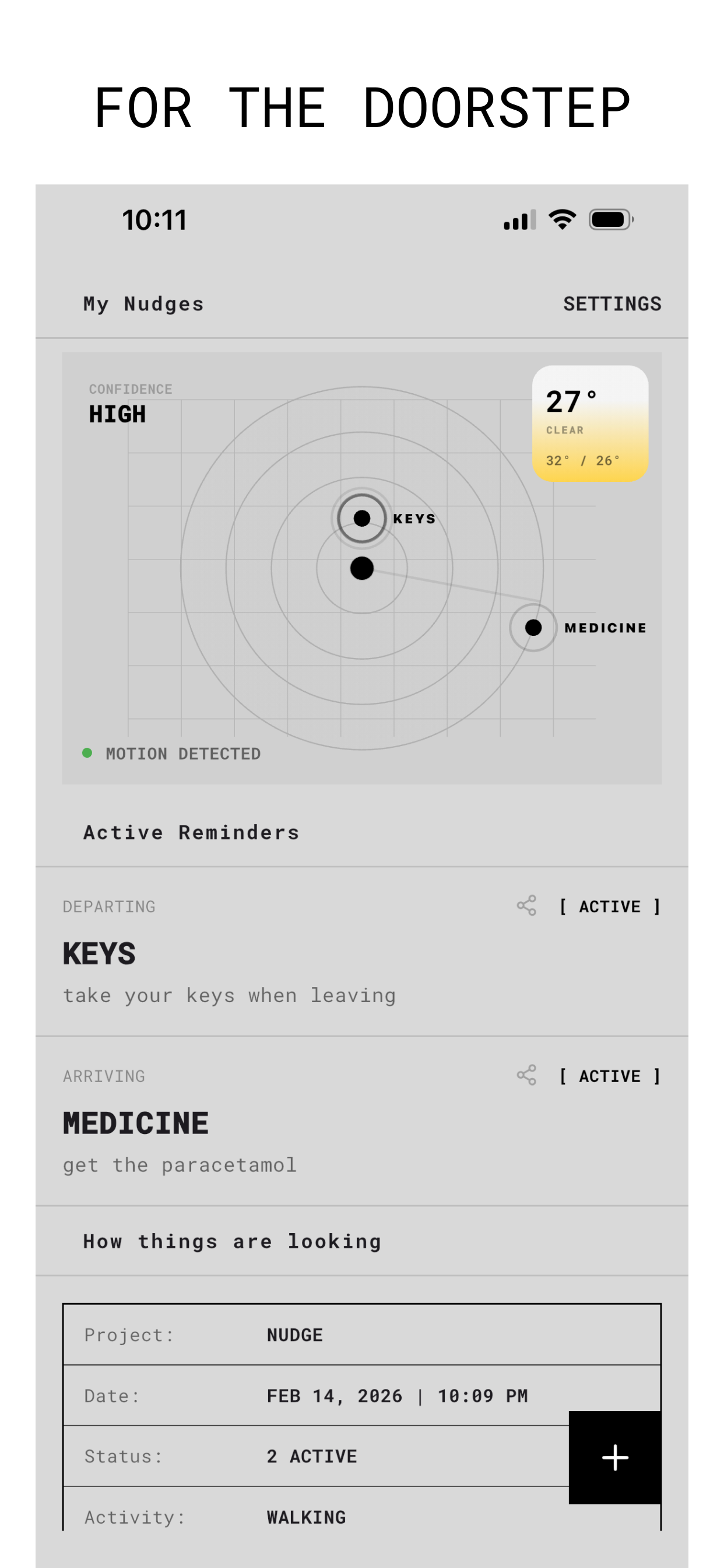
Task: Expand the Active Reminders section
Action: tap(191, 831)
